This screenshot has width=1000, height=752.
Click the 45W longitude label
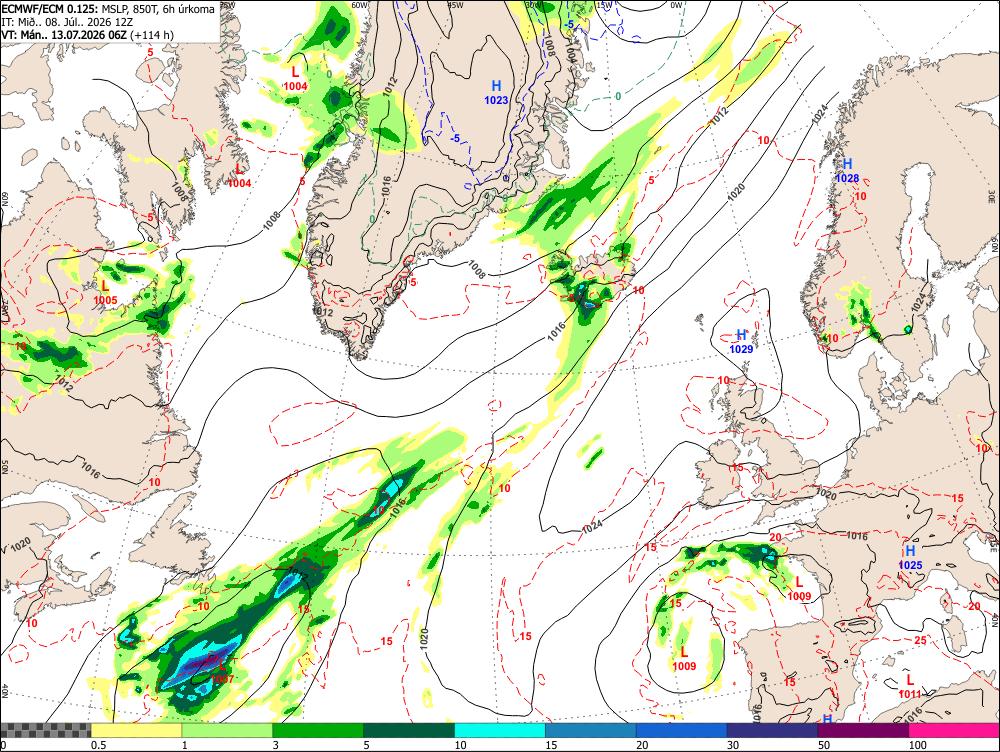point(455,5)
